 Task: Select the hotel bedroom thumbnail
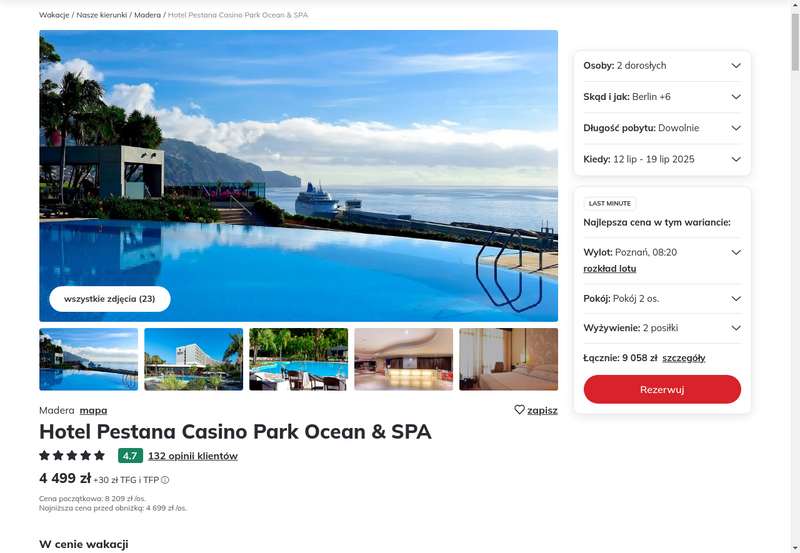click(509, 359)
